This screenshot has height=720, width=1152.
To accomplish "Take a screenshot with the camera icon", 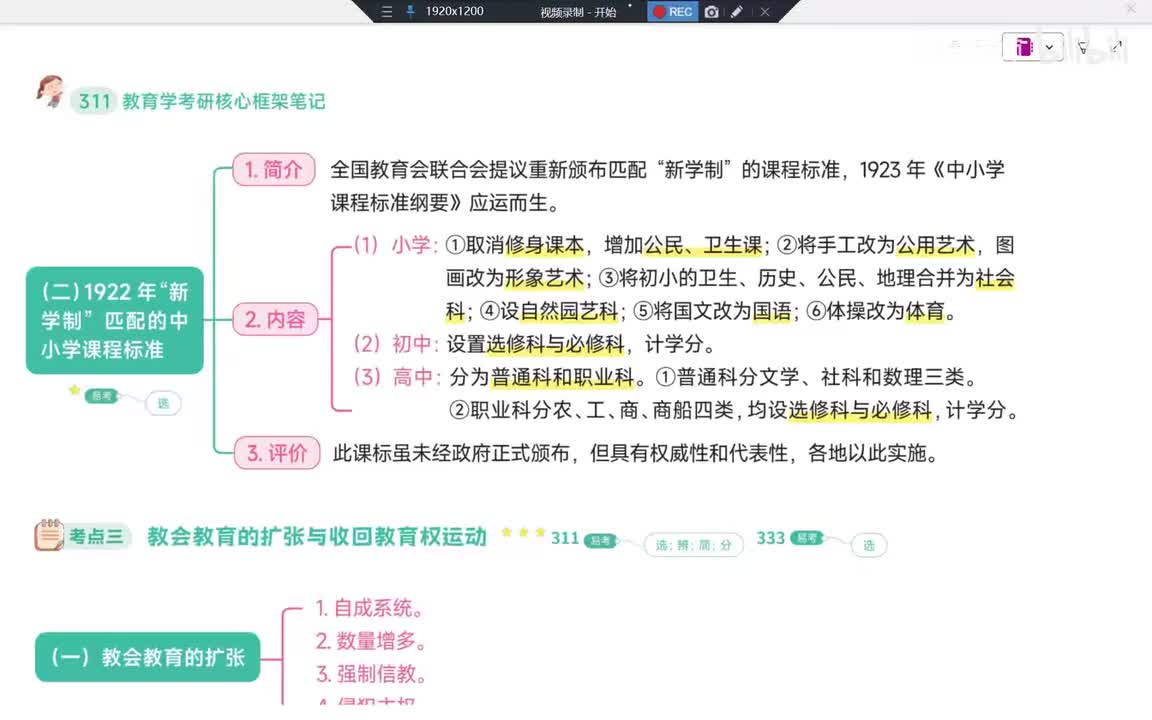I will 711,12.
